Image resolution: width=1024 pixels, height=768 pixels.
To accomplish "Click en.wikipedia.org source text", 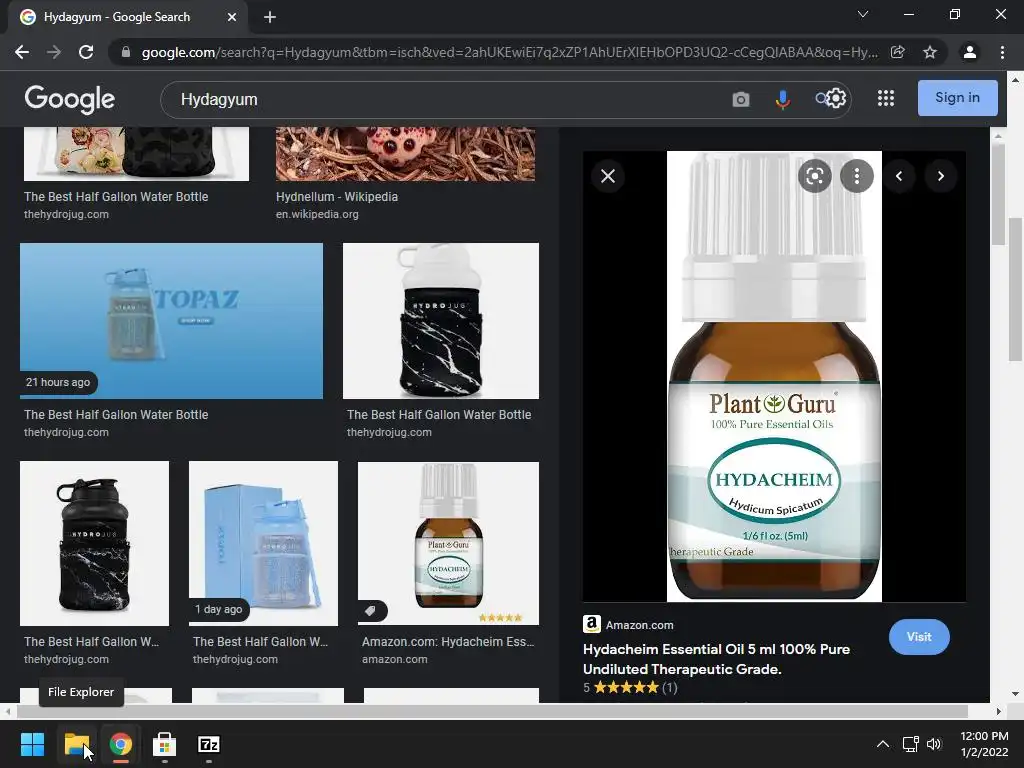I will 317,214.
